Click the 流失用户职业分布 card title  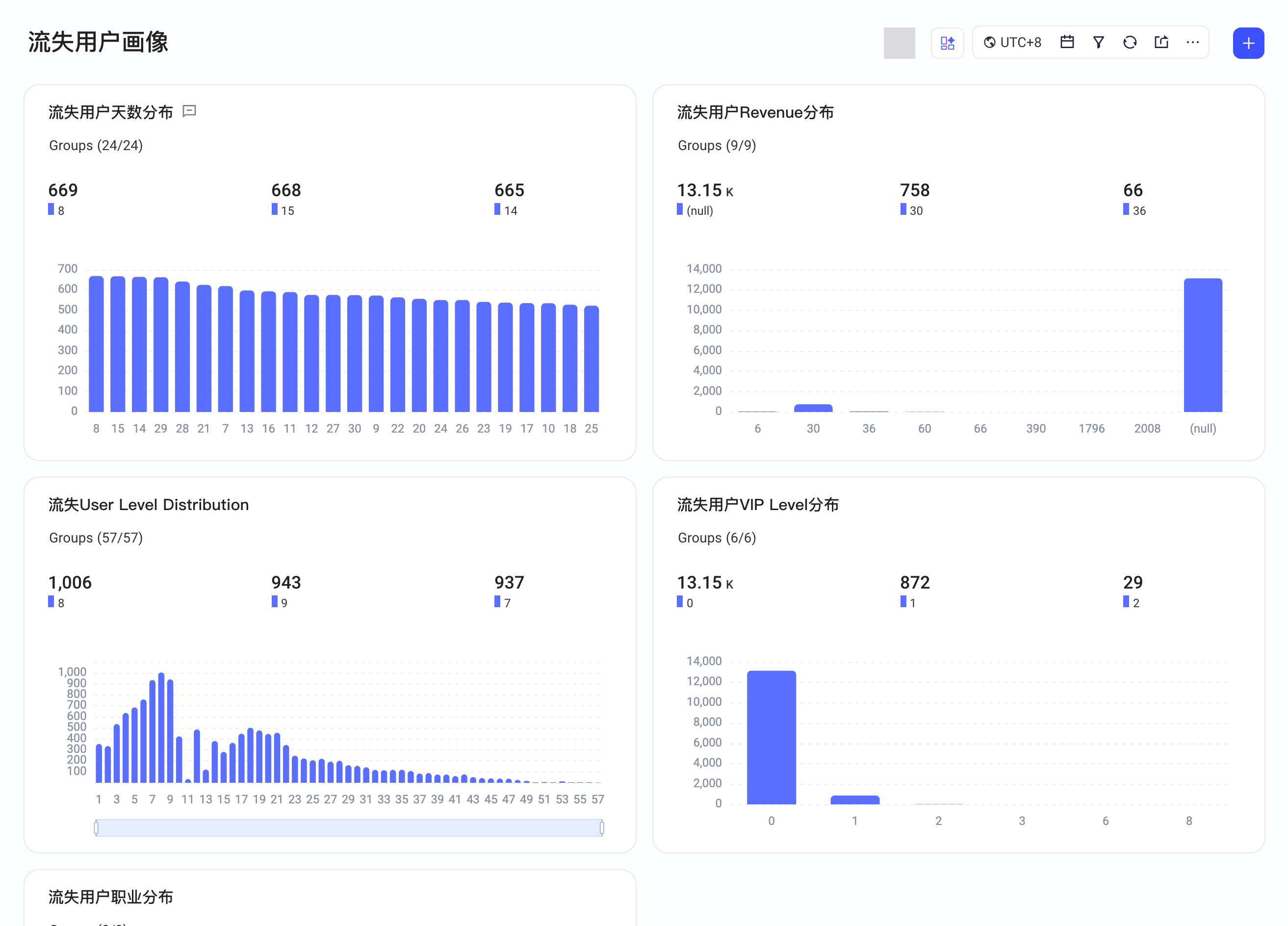(111, 897)
